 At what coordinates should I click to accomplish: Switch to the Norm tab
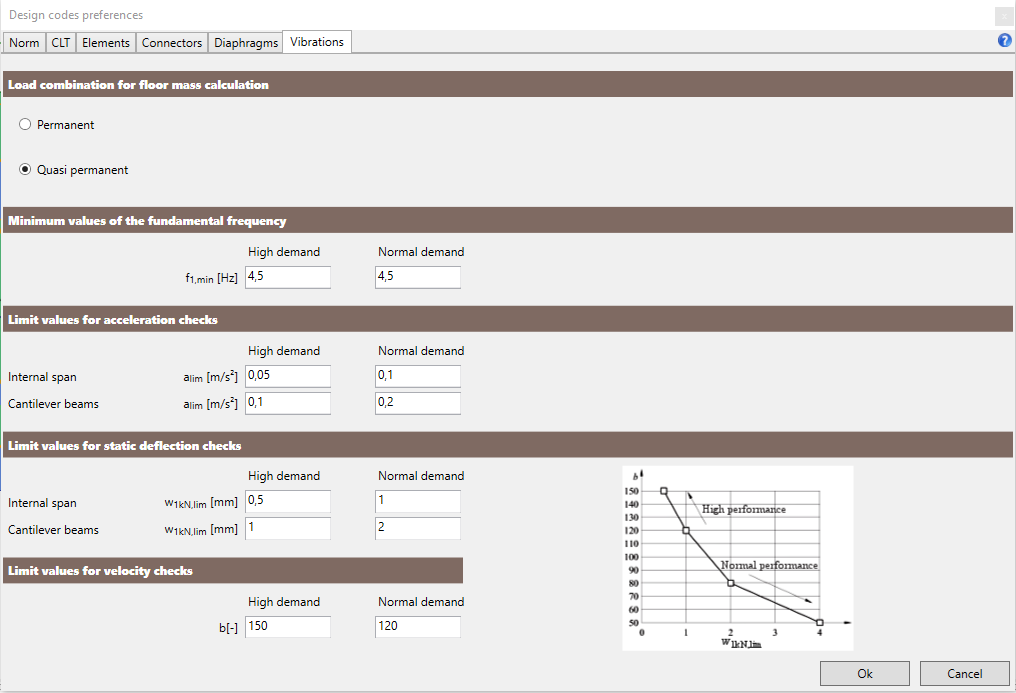[x=24, y=43]
